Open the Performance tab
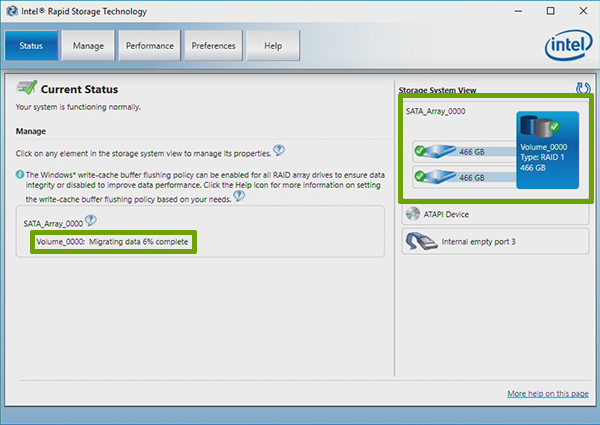Image resolution: width=600 pixels, height=425 pixels. pos(150,46)
